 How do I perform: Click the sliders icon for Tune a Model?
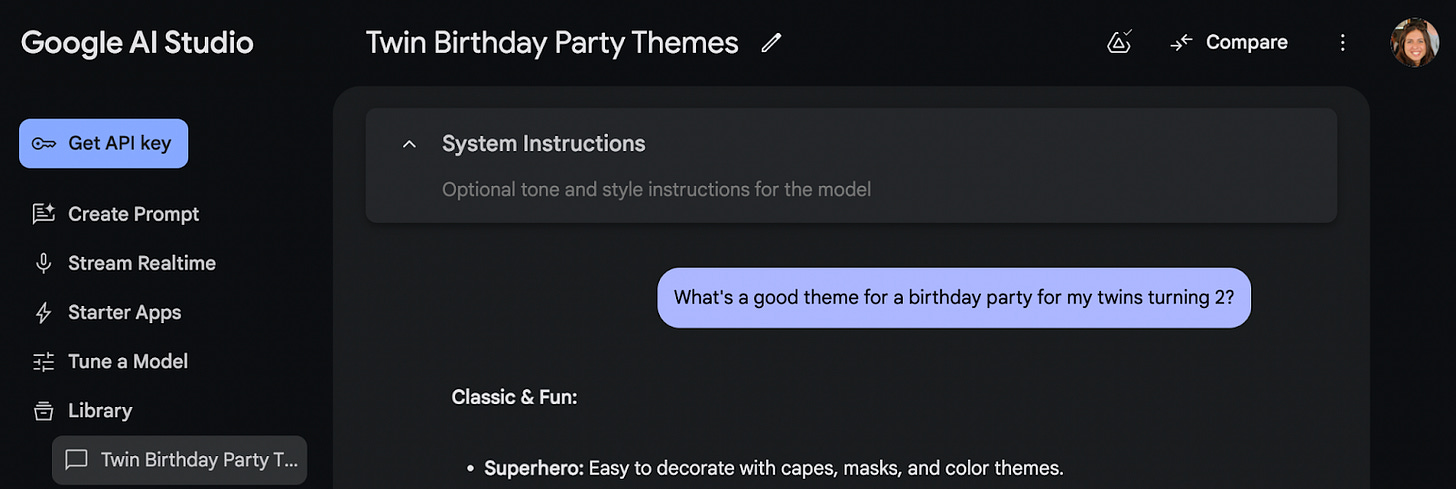pyautogui.click(x=43, y=362)
